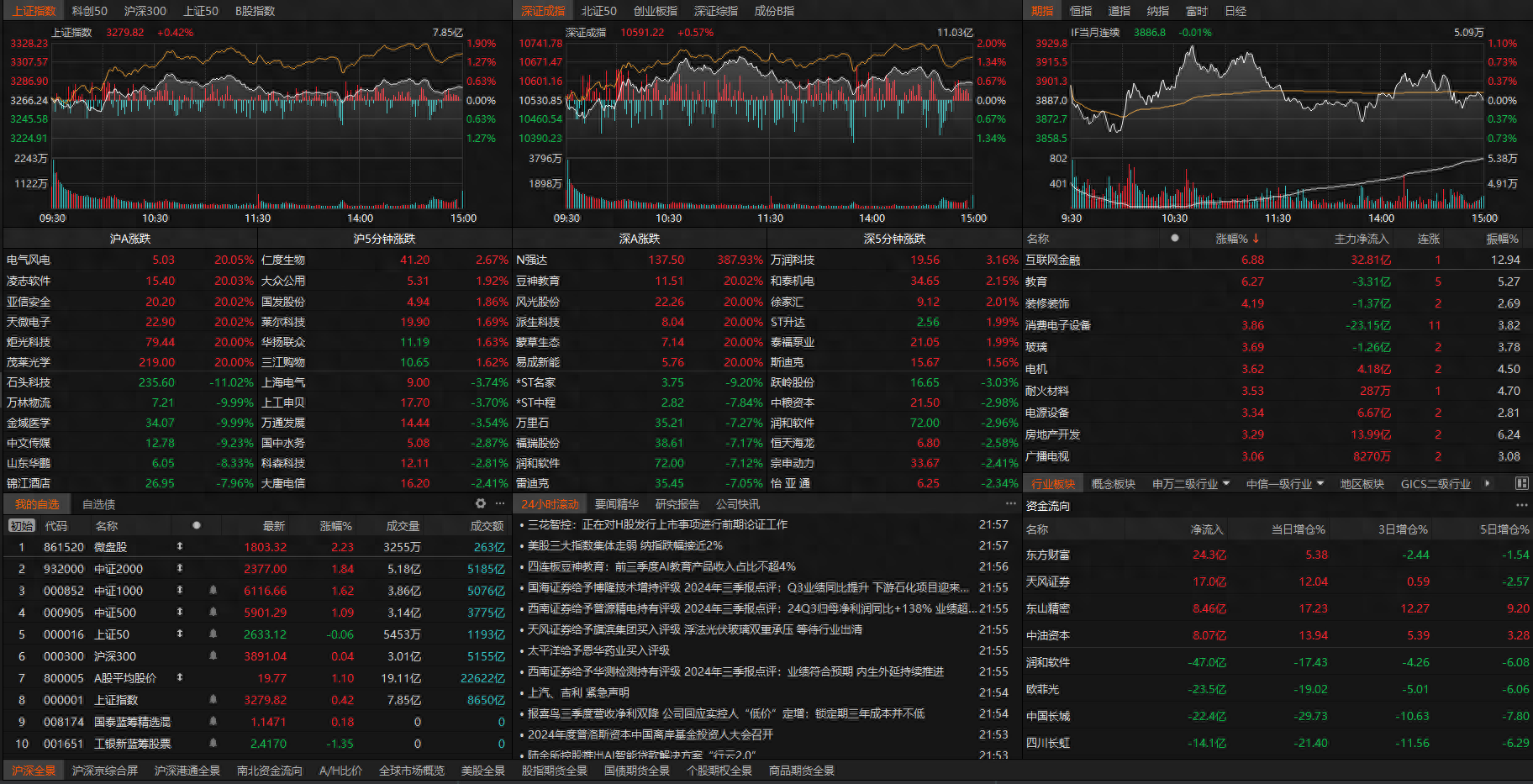Click the marker icon beside A股平均股价
The image size is (1533, 784).
pos(179,677)
